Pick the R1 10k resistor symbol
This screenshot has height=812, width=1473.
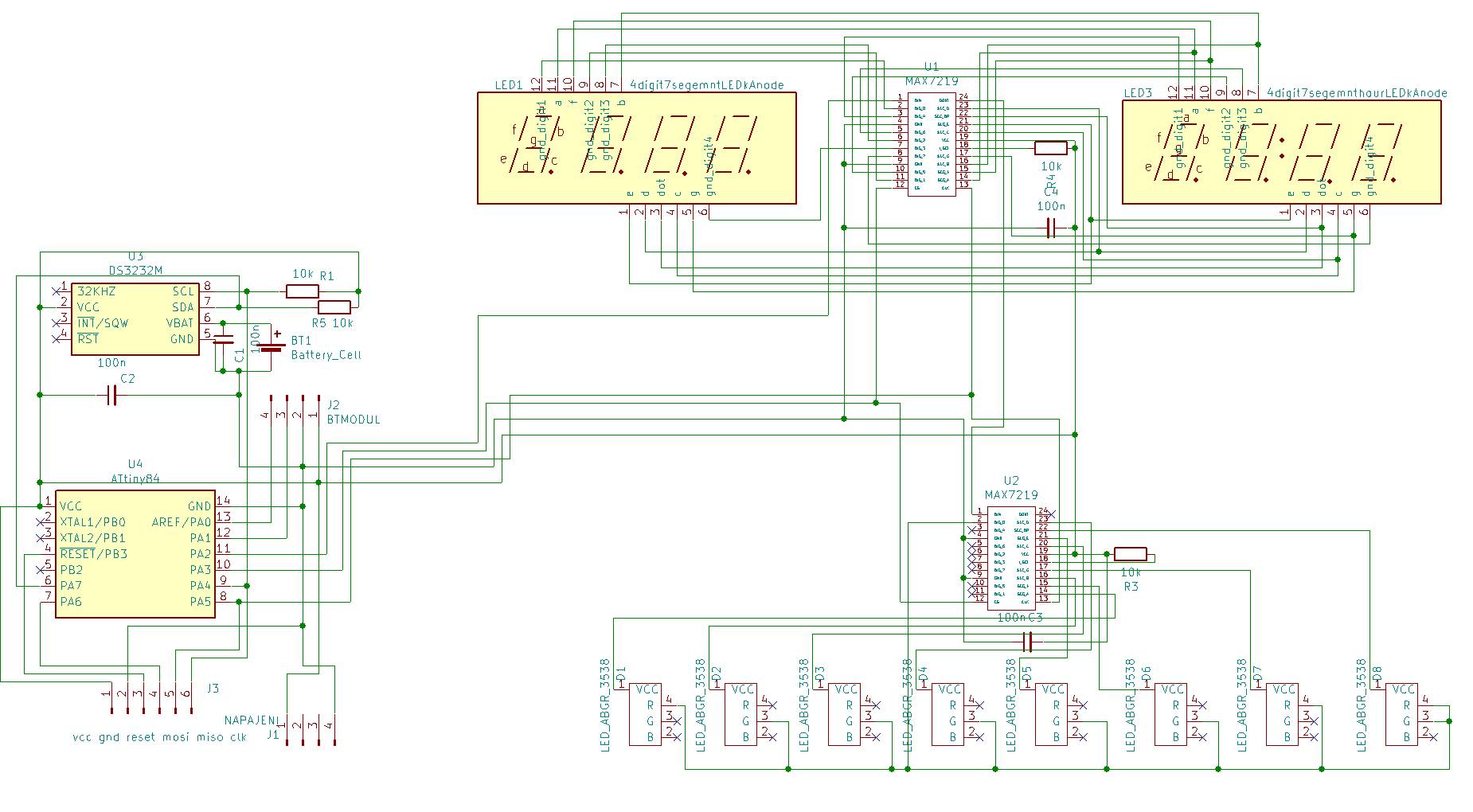click(x=303, y=291)
